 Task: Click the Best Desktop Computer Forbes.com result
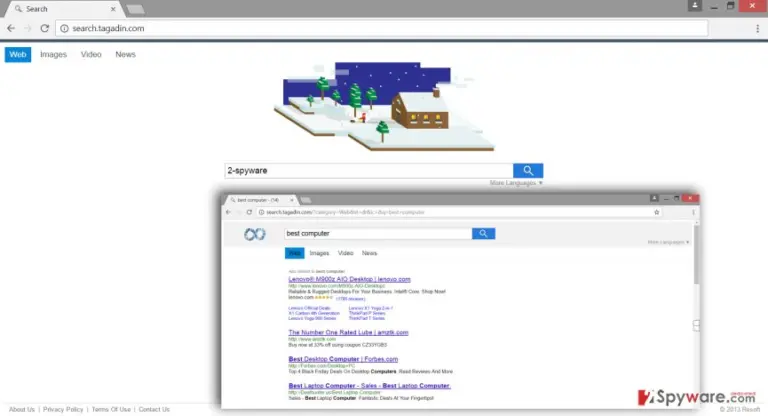click(x=343, y=359)
